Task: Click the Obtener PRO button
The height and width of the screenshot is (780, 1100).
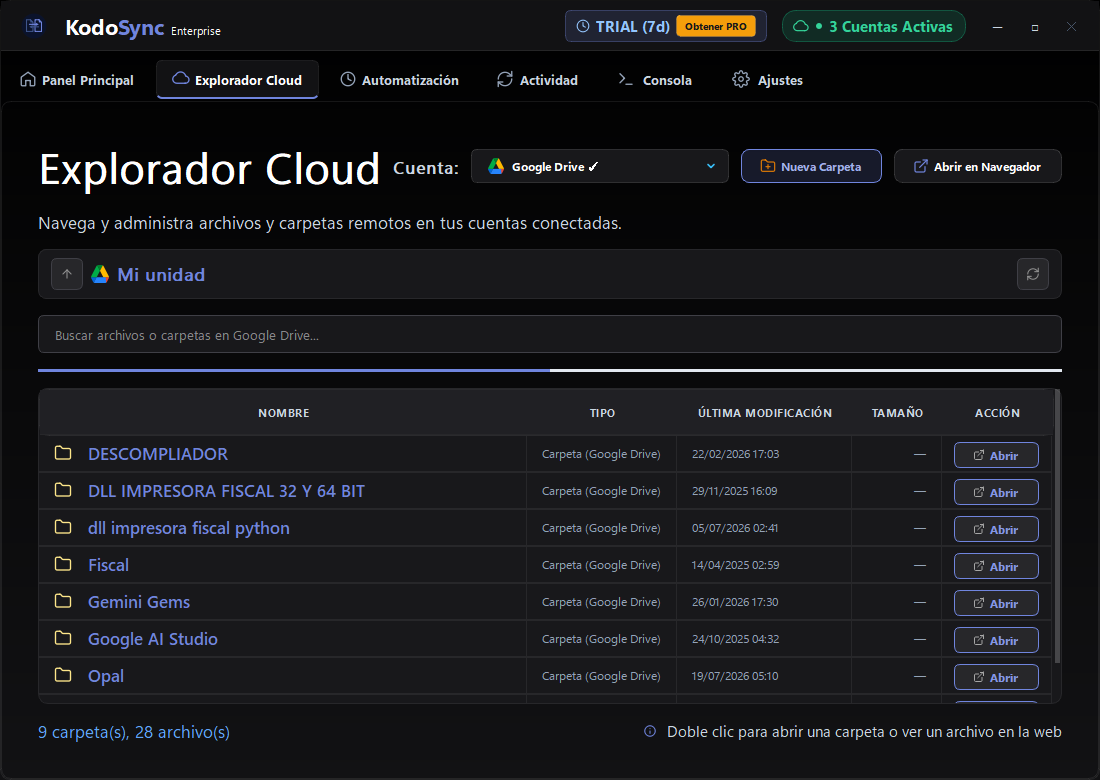Action: coord(716,27)
